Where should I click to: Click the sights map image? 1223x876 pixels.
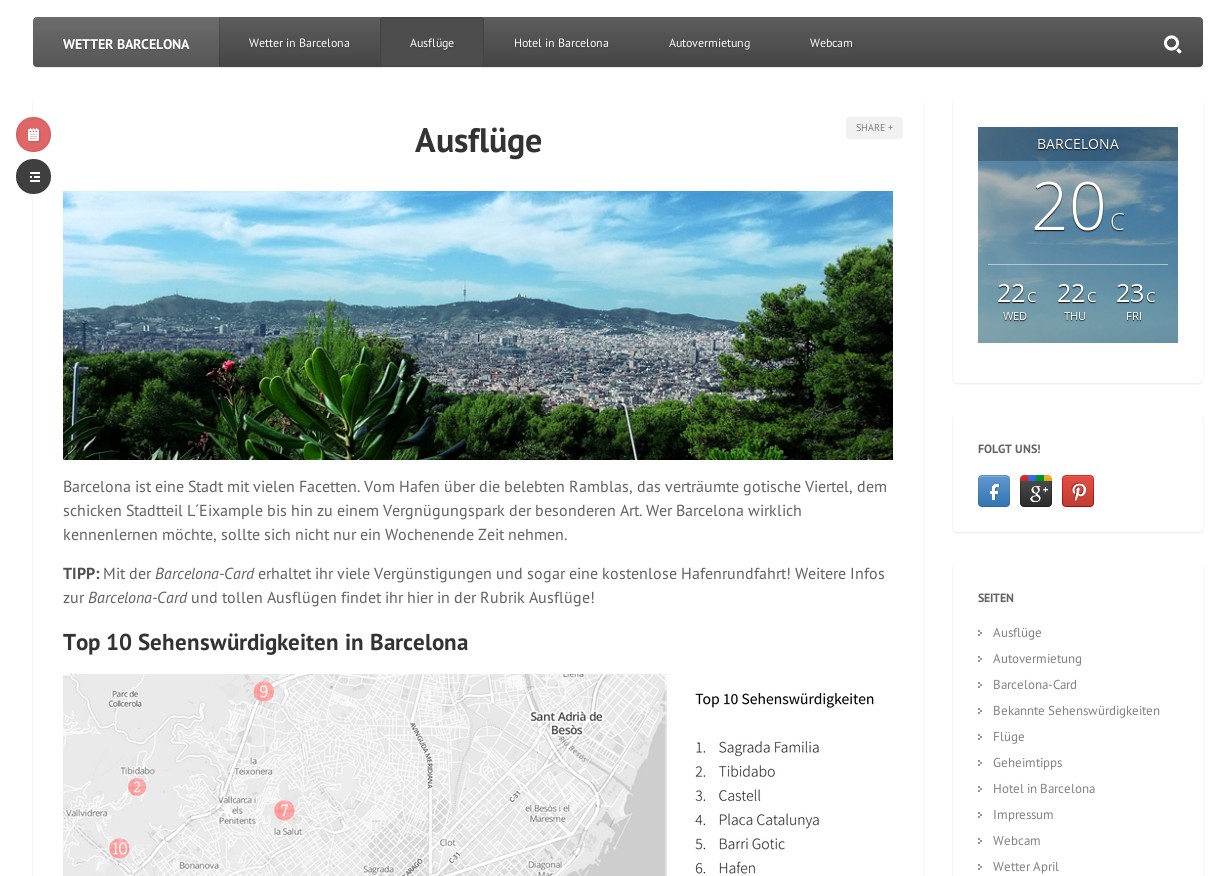click(364, 775)
